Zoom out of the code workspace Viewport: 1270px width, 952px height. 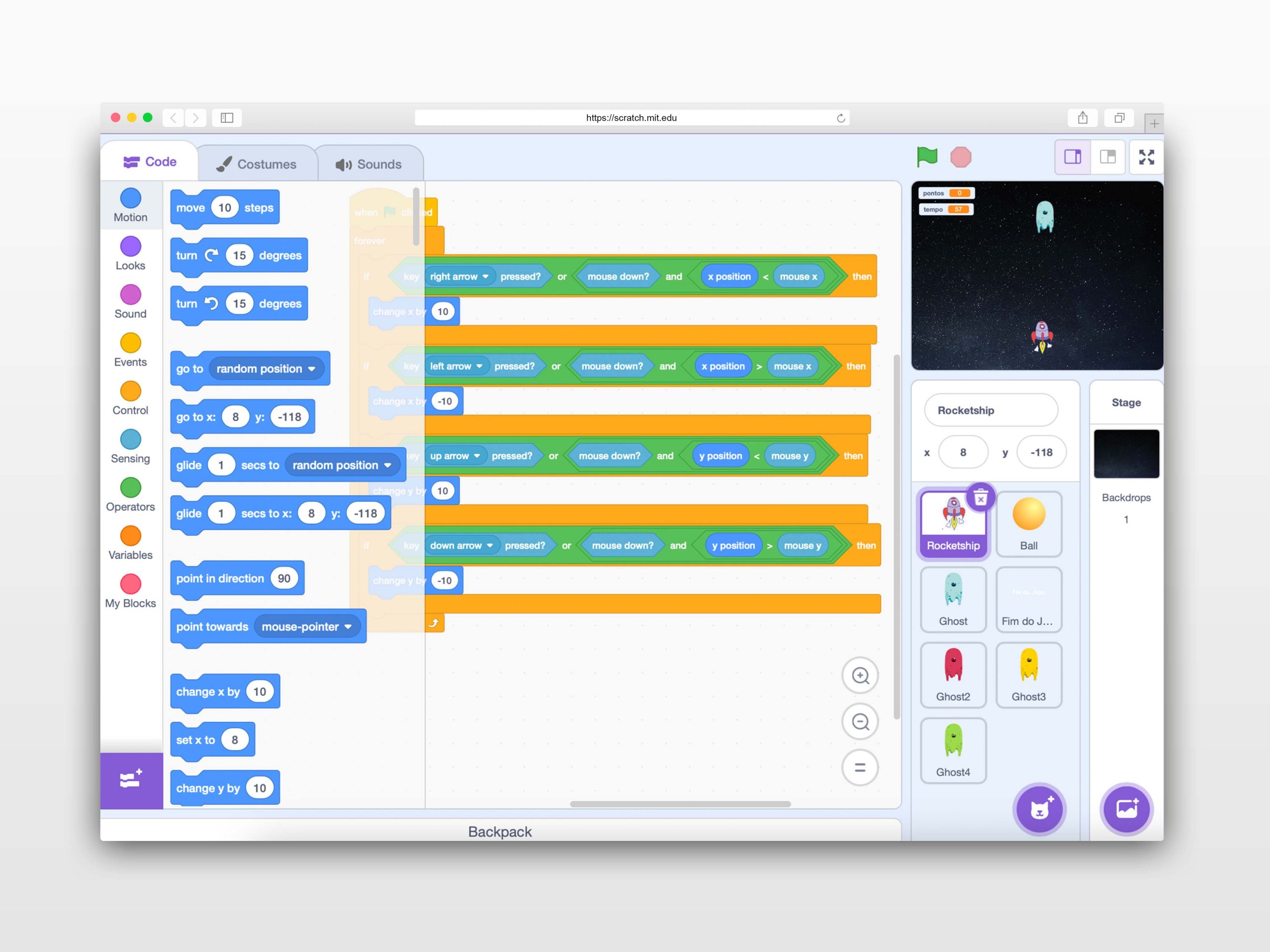[x=860, y=721]
